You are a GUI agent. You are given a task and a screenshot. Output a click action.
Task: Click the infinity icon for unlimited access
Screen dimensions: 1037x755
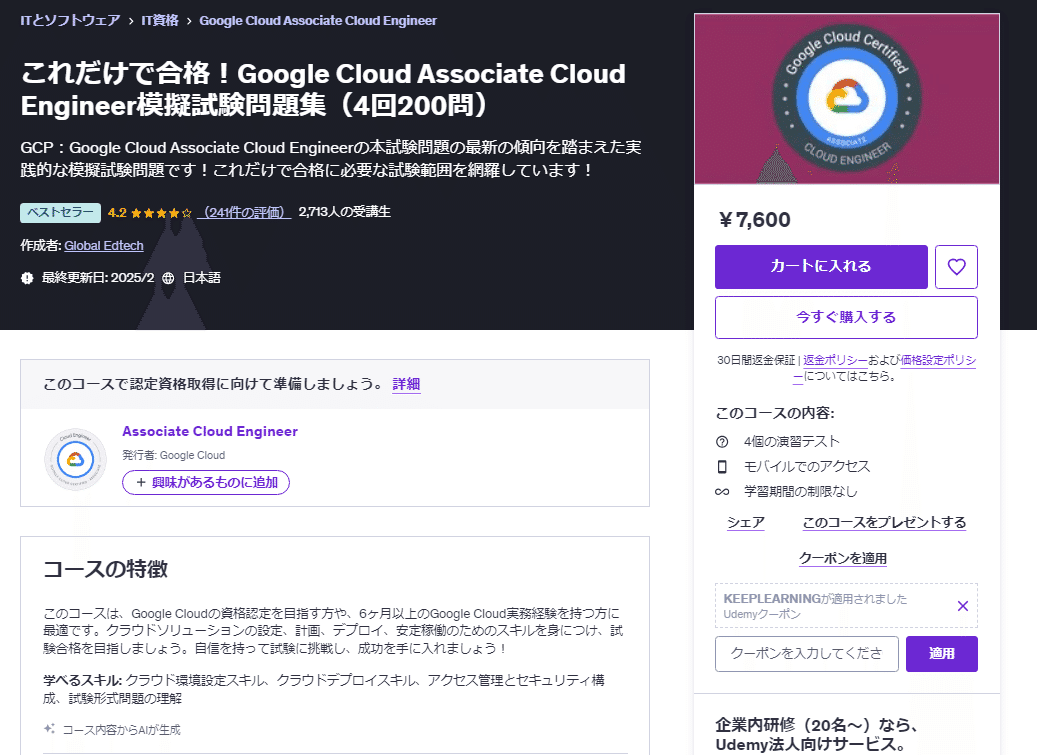[722, 492]
